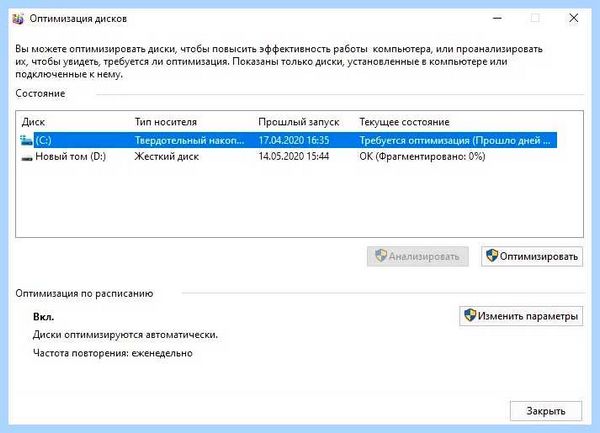This screenshot has height=433, width=600.
Task: Click the date 17.04.2020 16:35
Action: (x=294, y=140)
